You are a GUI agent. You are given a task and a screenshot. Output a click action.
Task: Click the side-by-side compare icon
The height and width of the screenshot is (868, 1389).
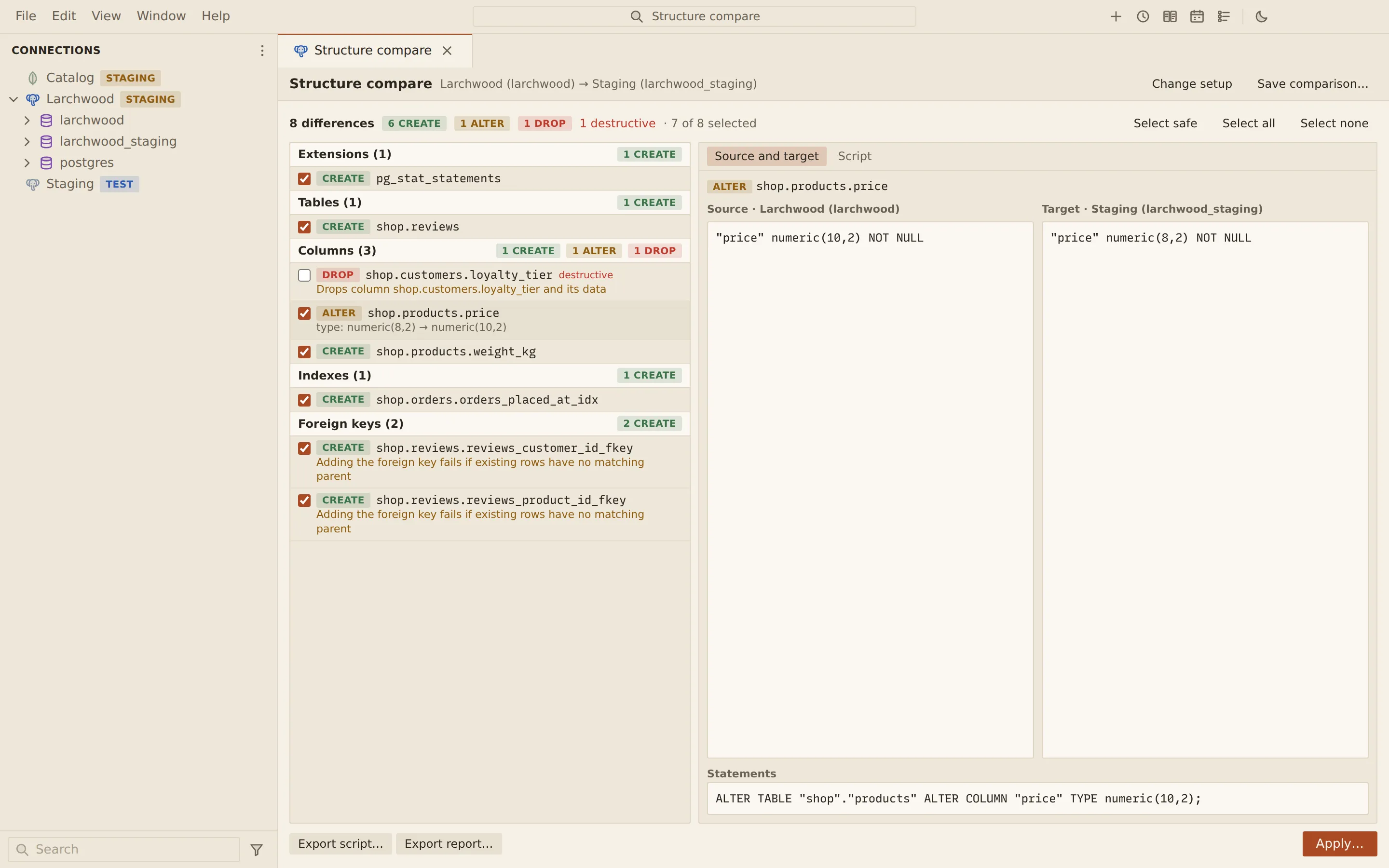pyautogui.click(x=1169, y=17)
